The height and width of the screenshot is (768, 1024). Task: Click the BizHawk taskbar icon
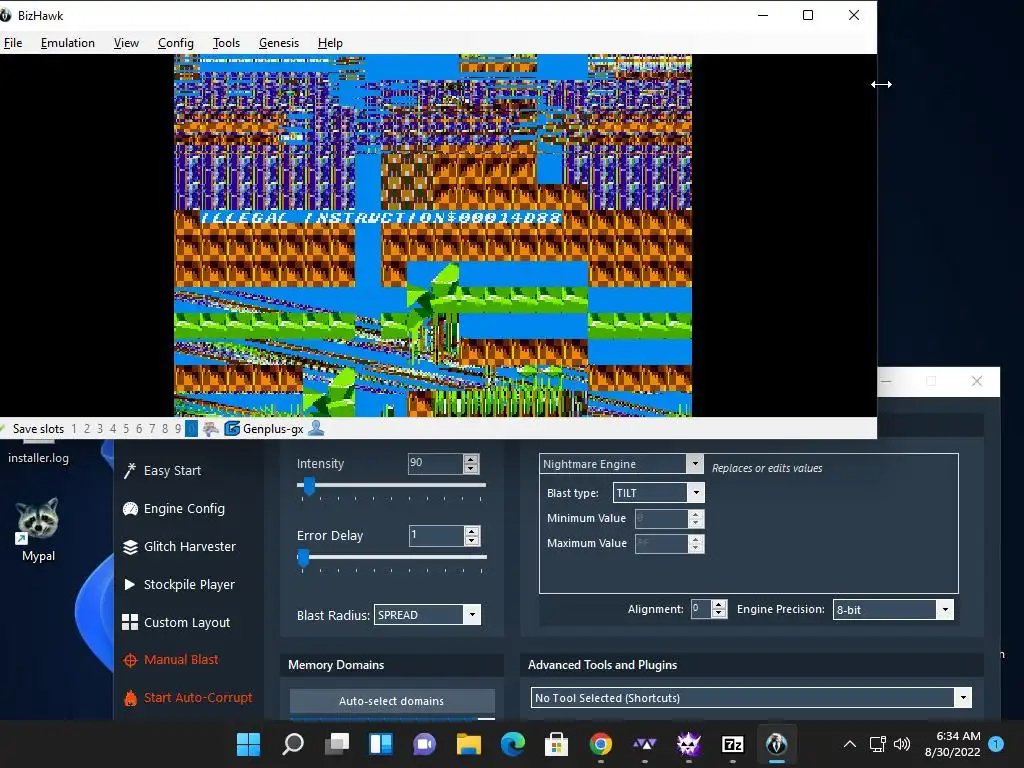(776, 744)
